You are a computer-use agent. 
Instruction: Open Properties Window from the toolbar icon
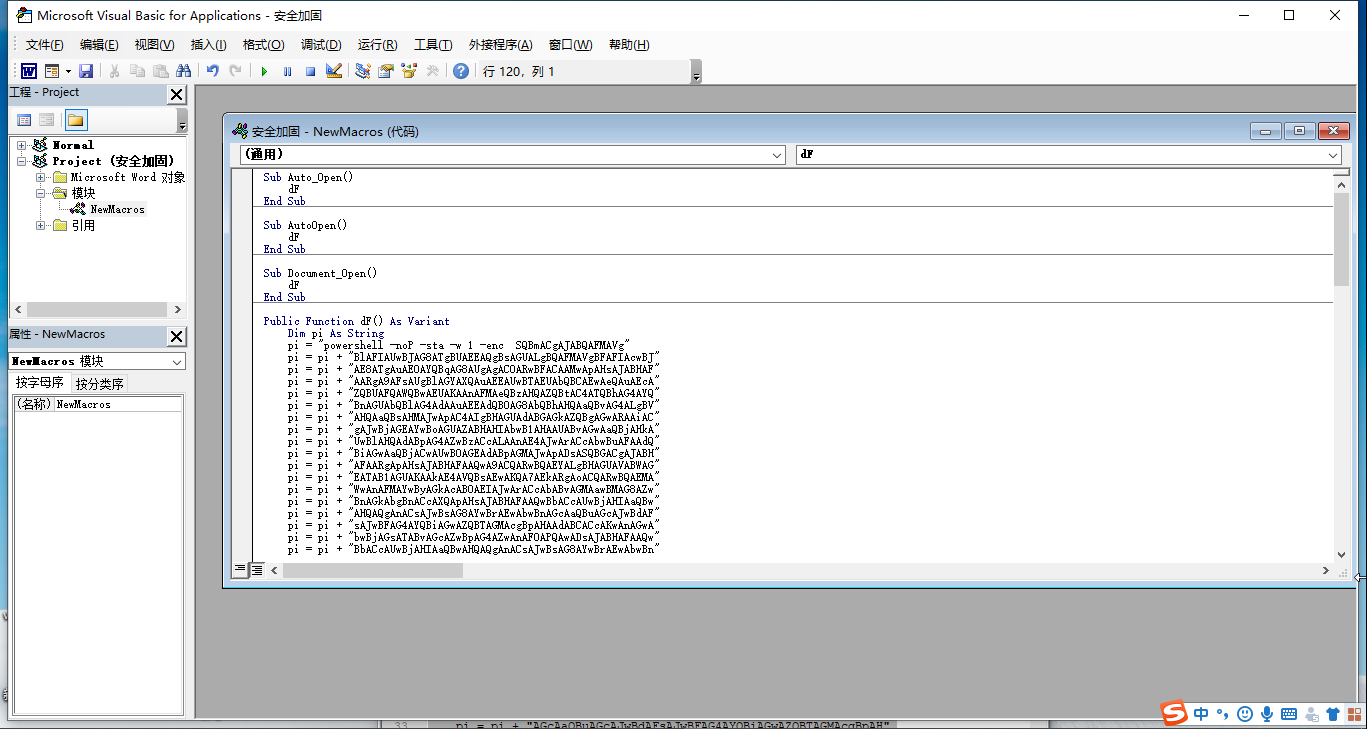pyautogui.click(x=385, y=71)
